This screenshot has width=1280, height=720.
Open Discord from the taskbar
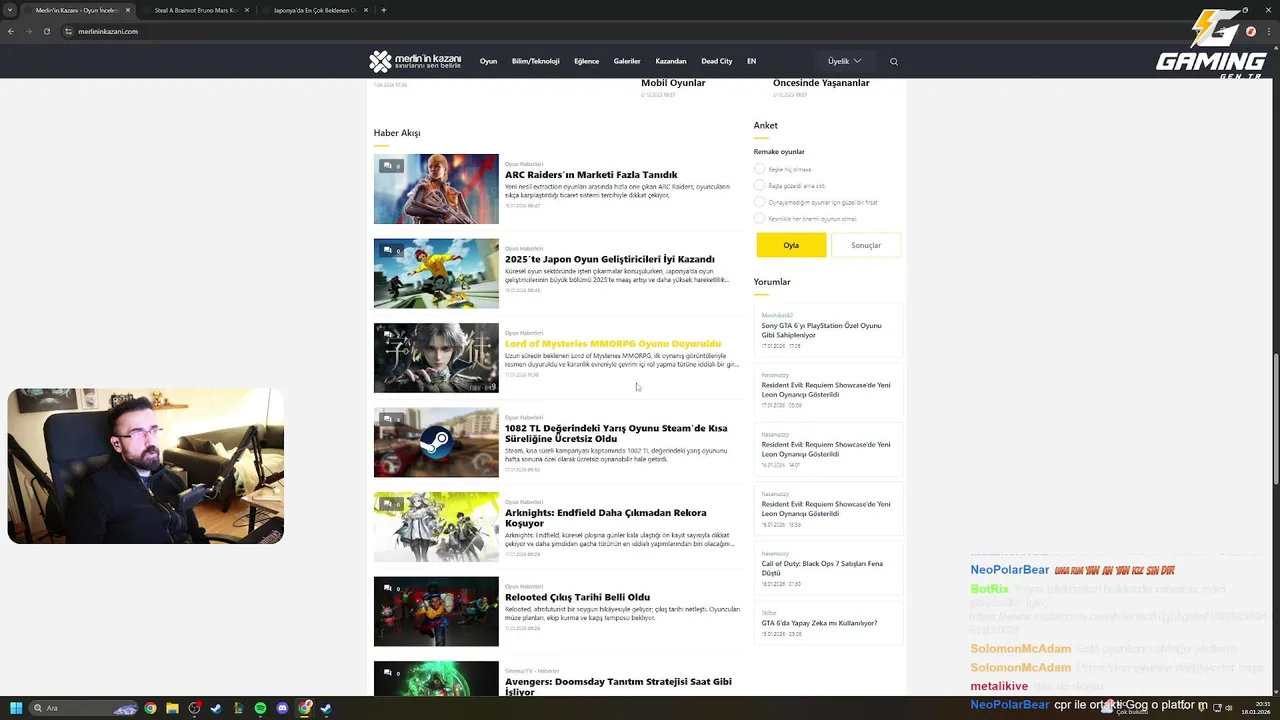pyautogui.click(x=282, y=708)
